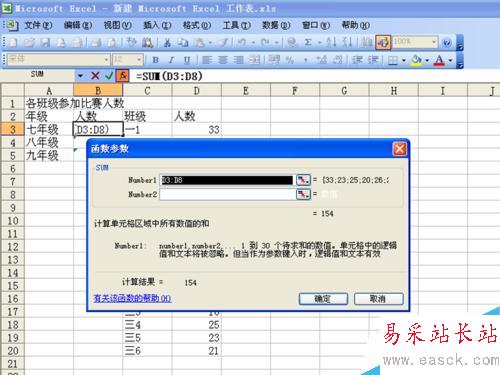Click Merge and Center icon
Image resolution: width=500 pixels, height=375 pixels.
click(255, 60)
